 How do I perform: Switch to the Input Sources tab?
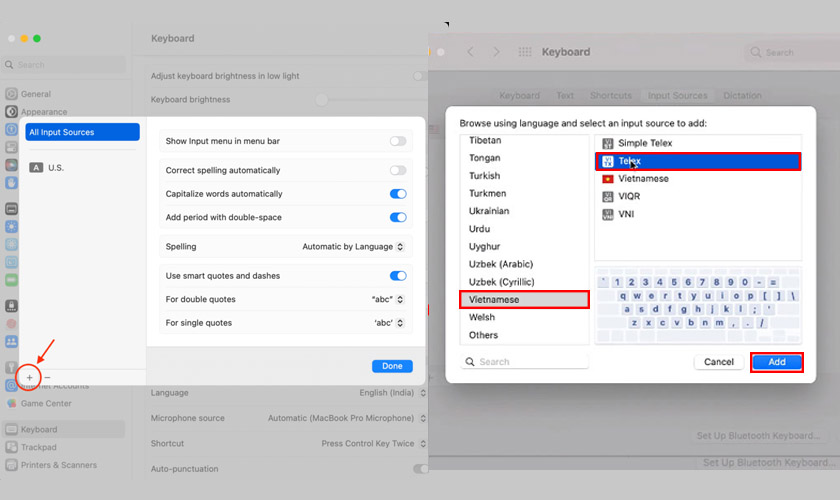pyautogui.click(x=678, y=95)
